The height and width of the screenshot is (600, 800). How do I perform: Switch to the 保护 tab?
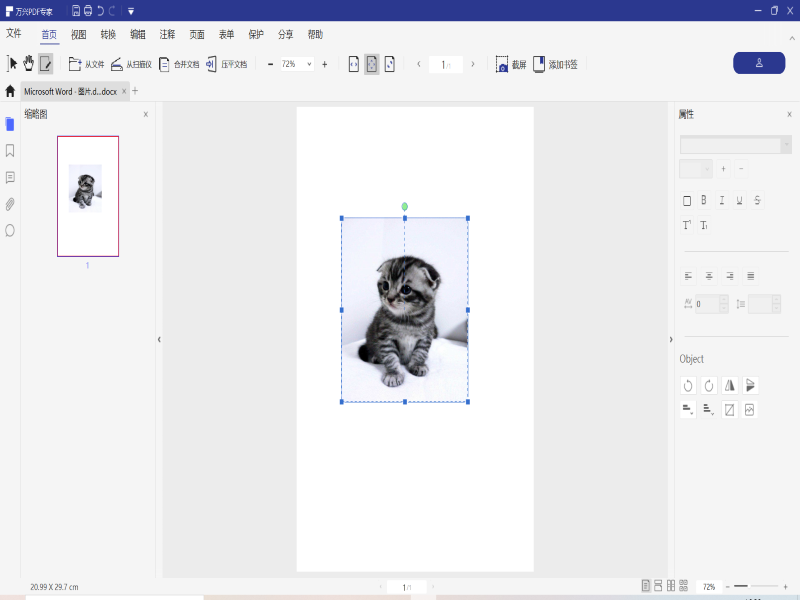pyautogui.click(x=256, y=35)
